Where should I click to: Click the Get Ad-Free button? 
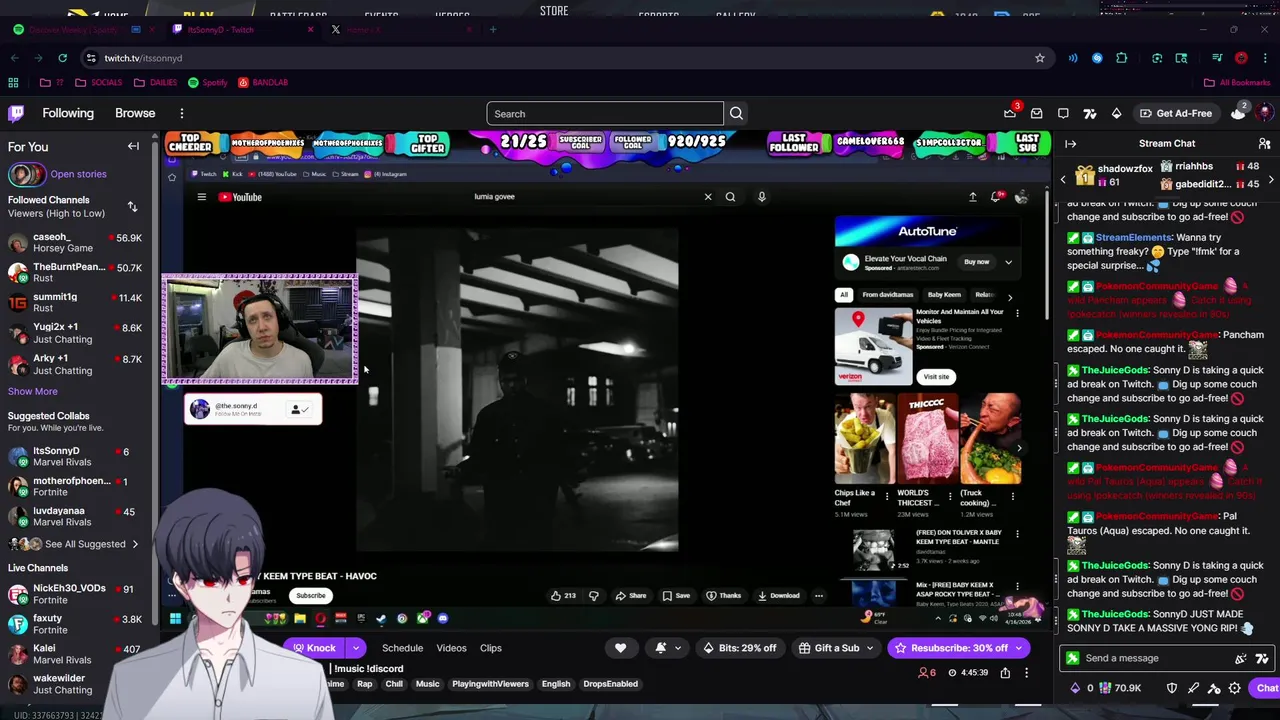(1175, 113)
